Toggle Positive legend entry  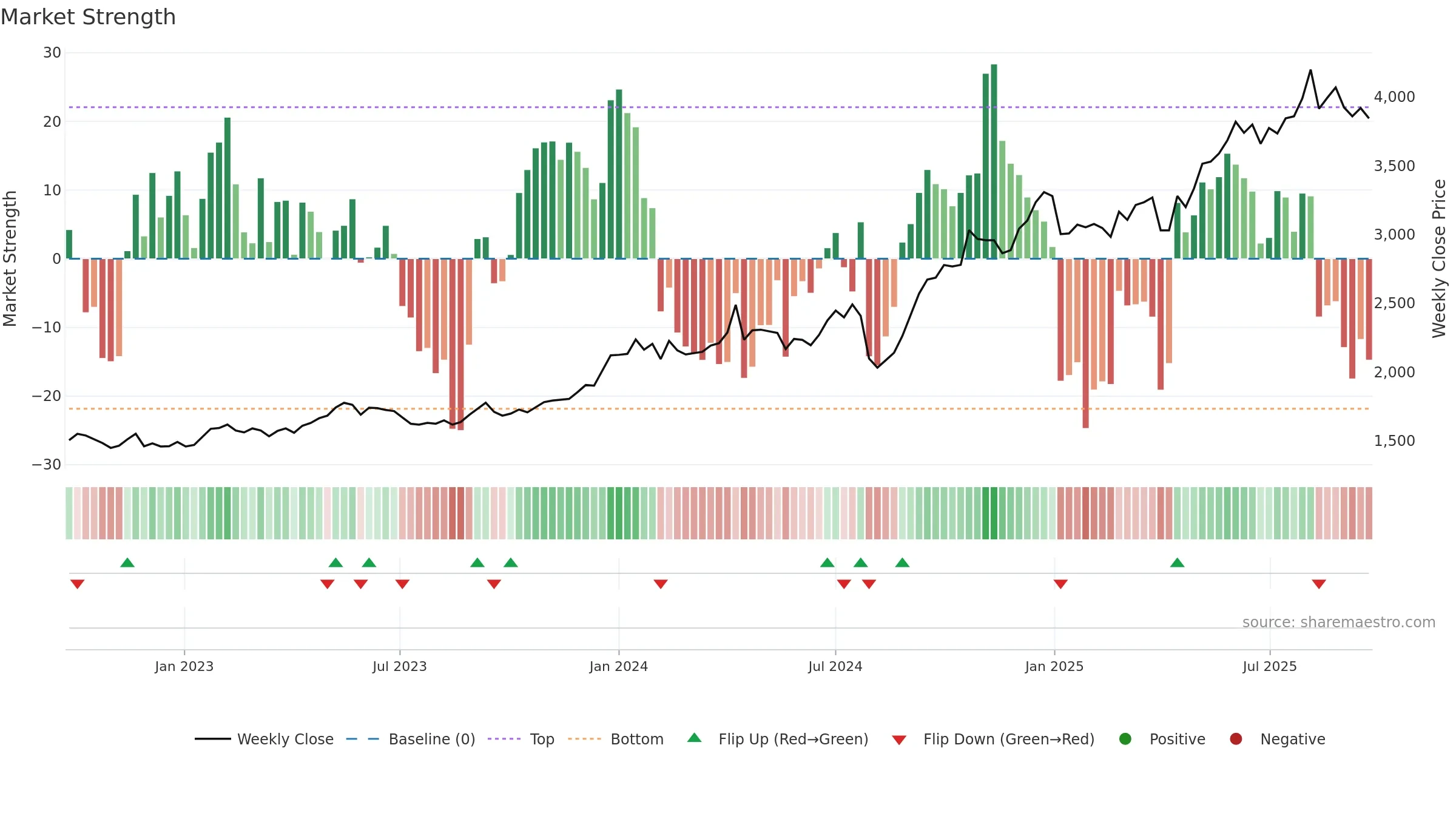coord(1162,739)
